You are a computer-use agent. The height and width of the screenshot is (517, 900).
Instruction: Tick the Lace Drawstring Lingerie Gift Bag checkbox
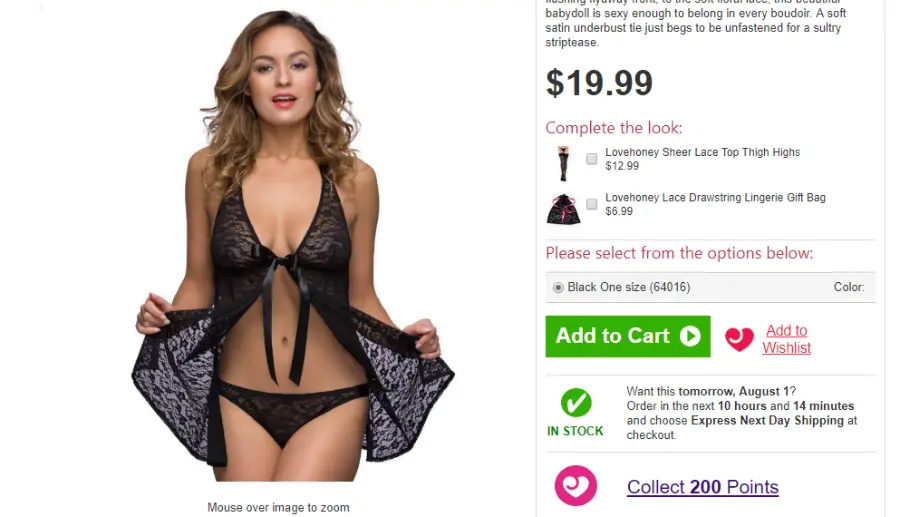pos(591,204)
